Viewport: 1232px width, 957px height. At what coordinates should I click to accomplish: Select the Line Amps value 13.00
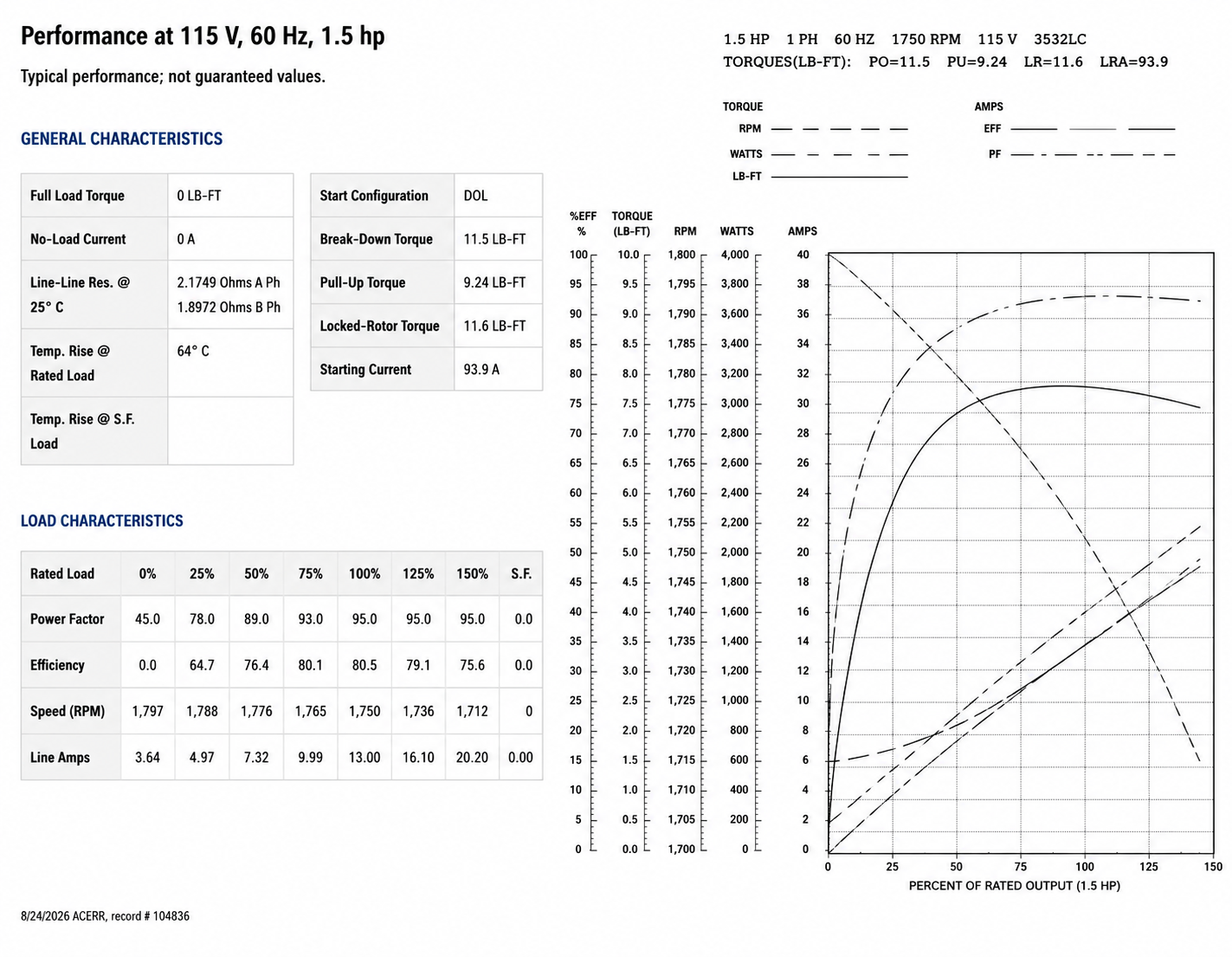point(364,757)
